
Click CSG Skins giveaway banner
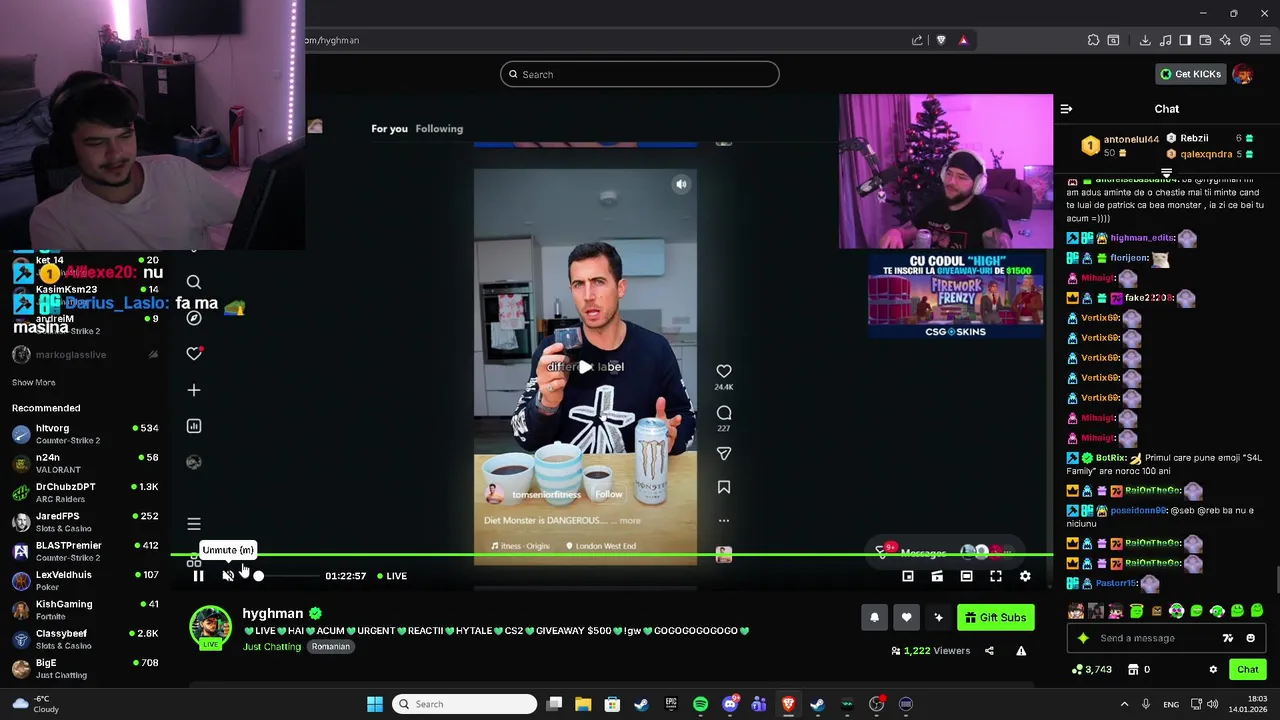(x=955, y=295)
